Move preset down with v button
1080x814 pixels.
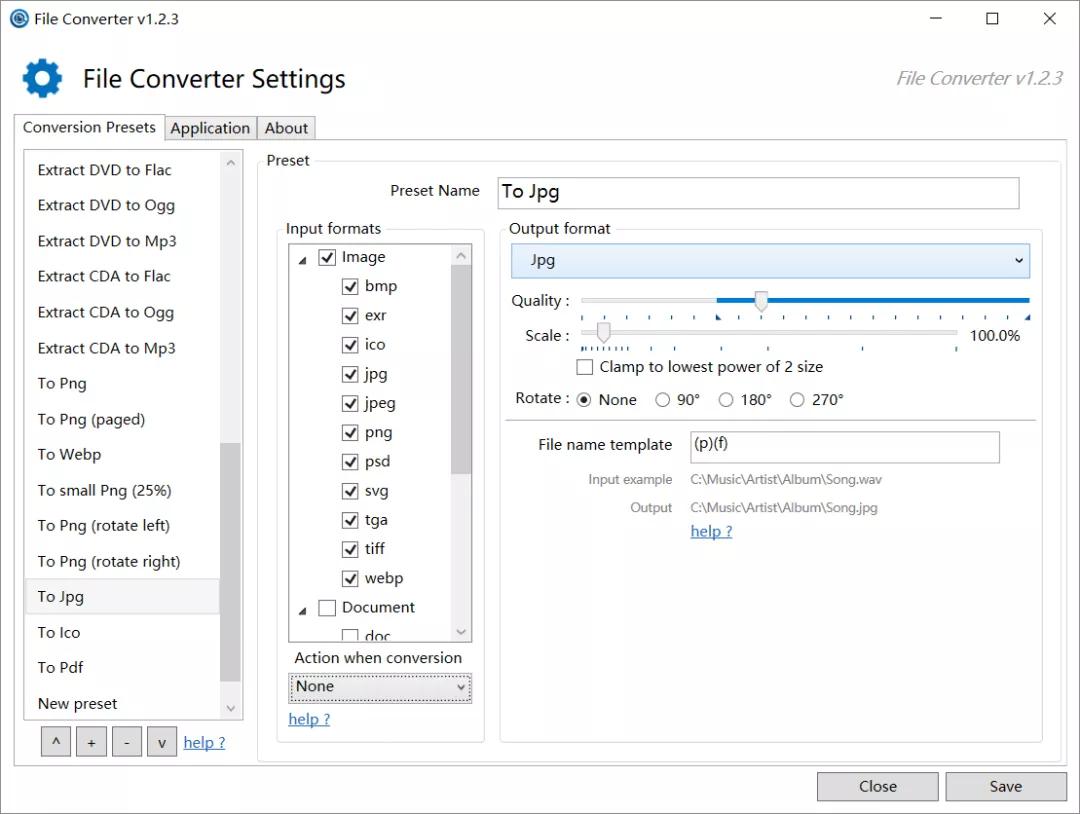coord(161,743)
